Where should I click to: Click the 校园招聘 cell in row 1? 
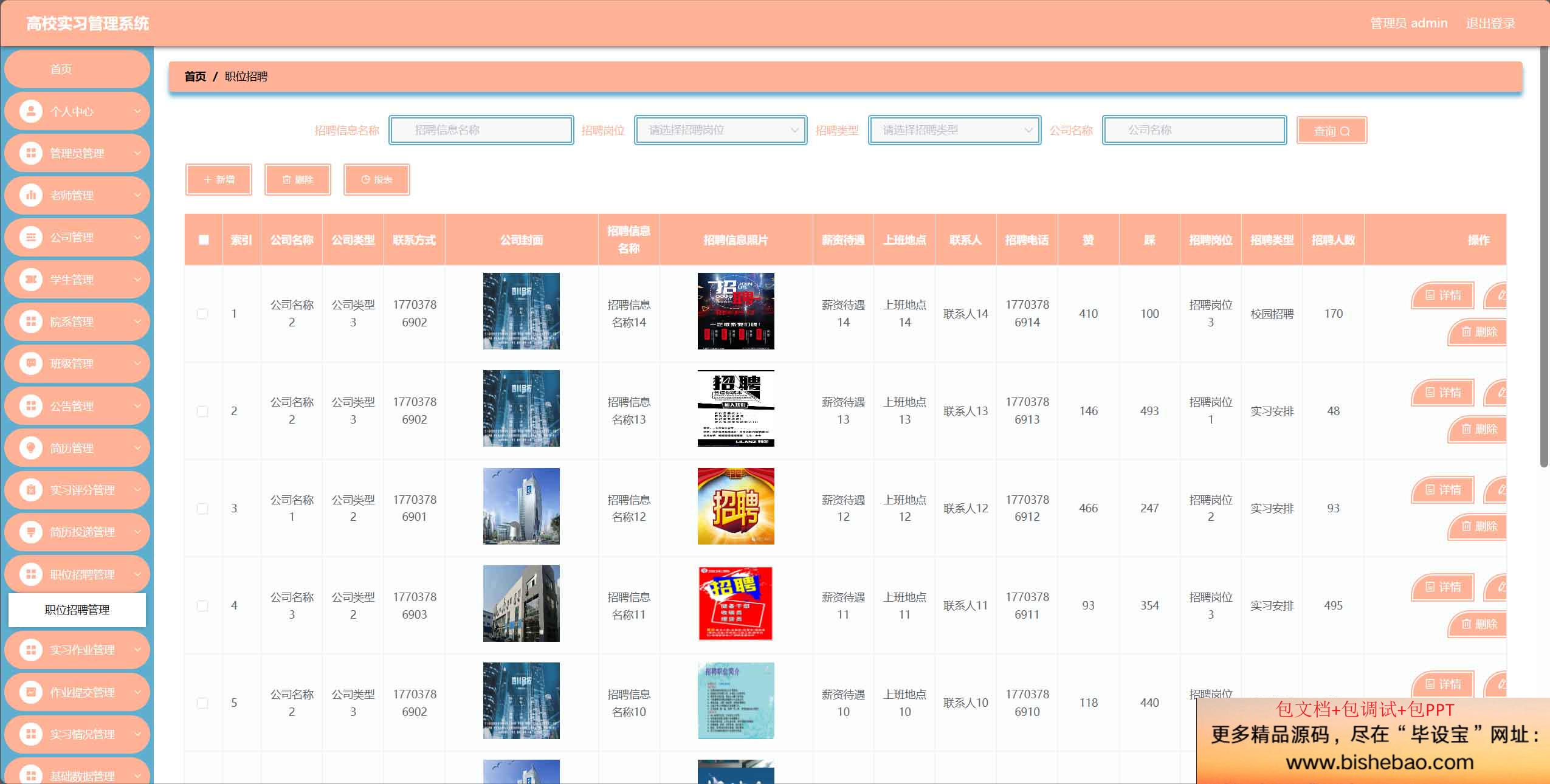tap(1272, 314)
